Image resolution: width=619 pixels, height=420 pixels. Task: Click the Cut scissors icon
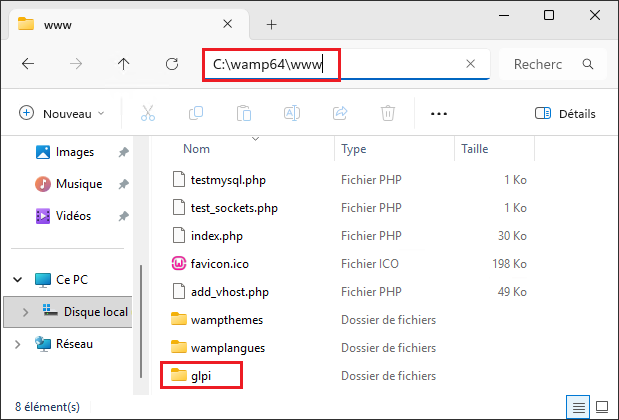tap(148, 113)
